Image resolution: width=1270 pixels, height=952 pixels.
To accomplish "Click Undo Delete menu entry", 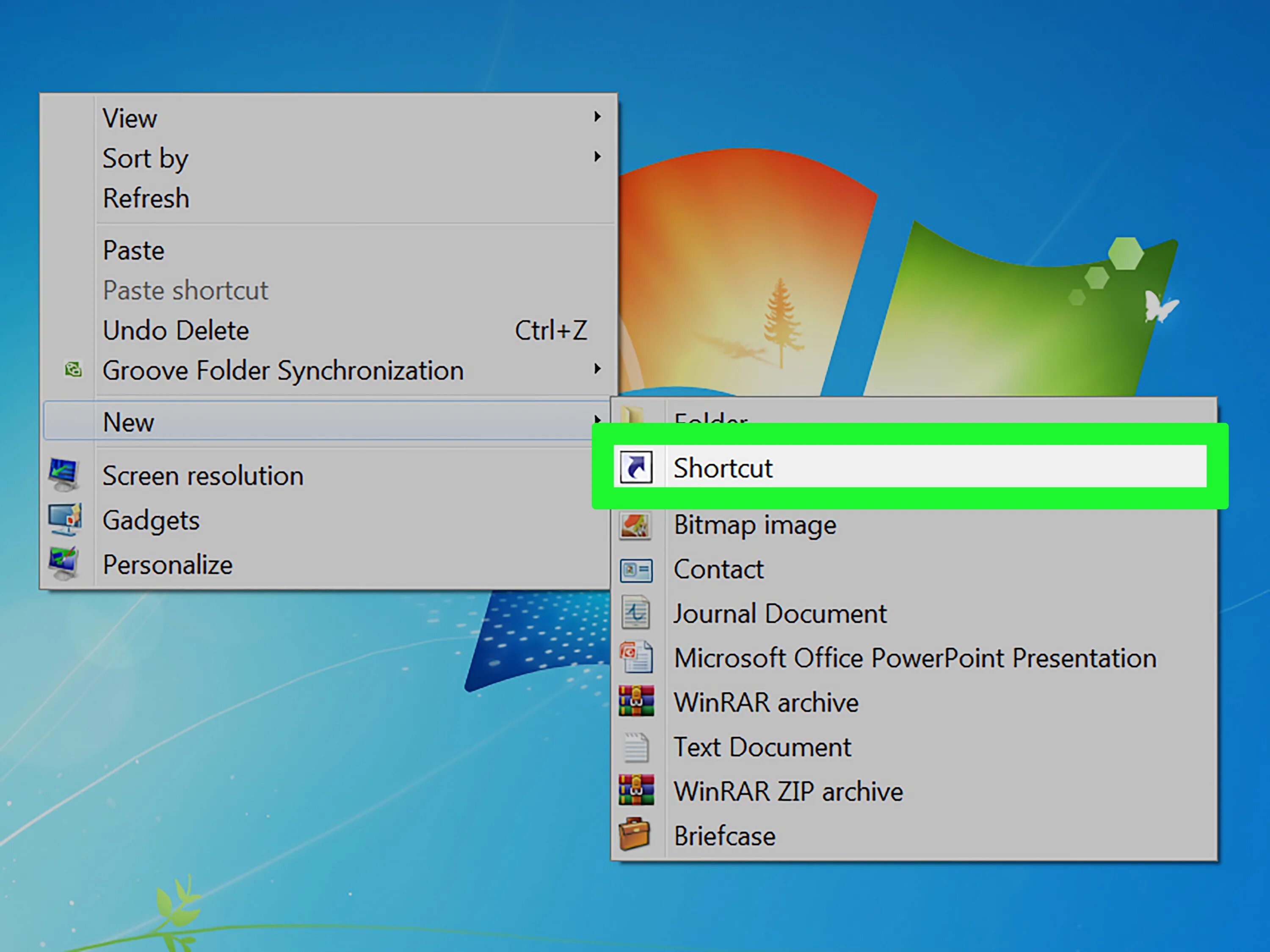I will pyautogui.click(x=176, y=330).
